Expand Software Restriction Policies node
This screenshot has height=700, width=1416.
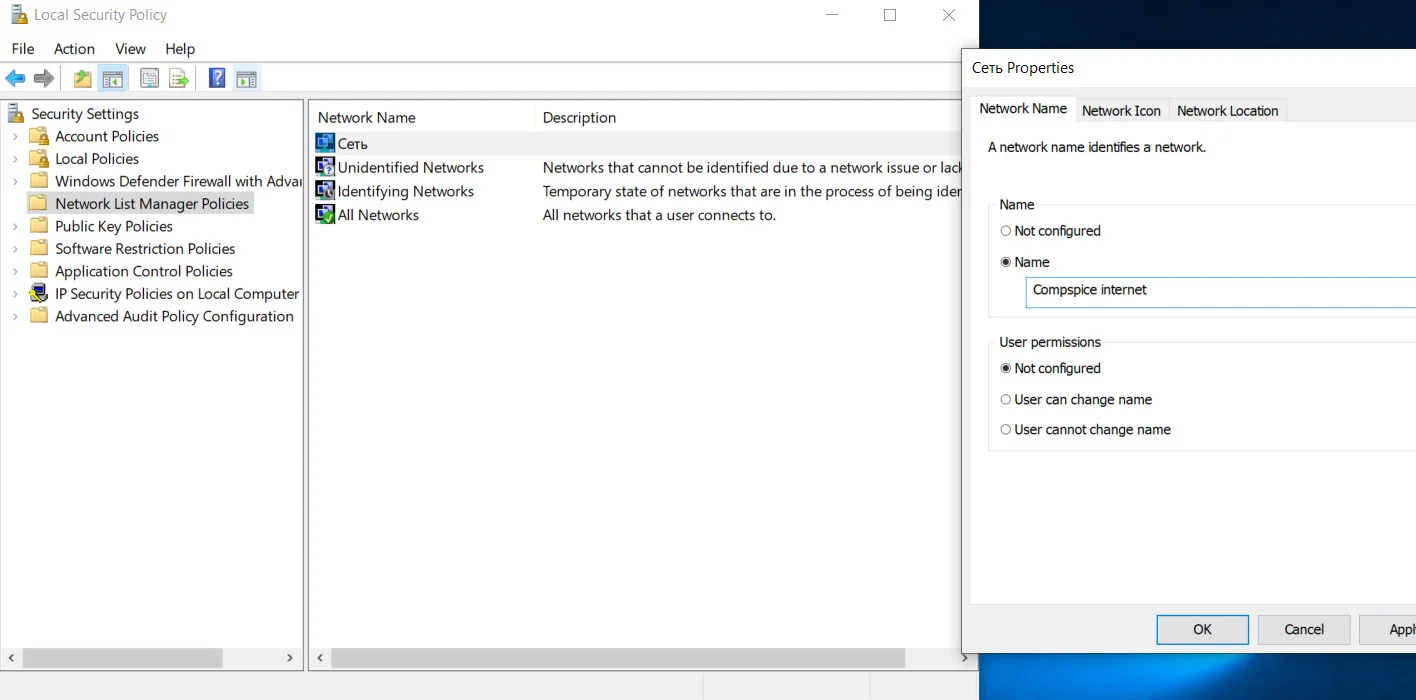pos(15,248)
